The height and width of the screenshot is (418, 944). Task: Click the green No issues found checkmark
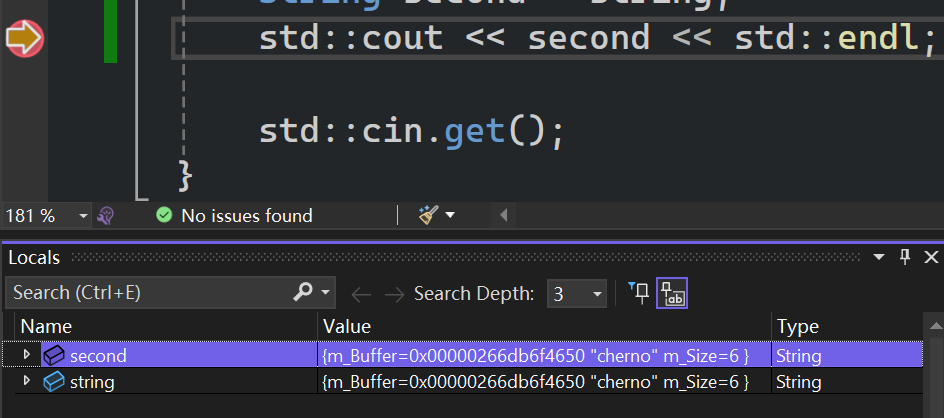[x=163, y=215]
